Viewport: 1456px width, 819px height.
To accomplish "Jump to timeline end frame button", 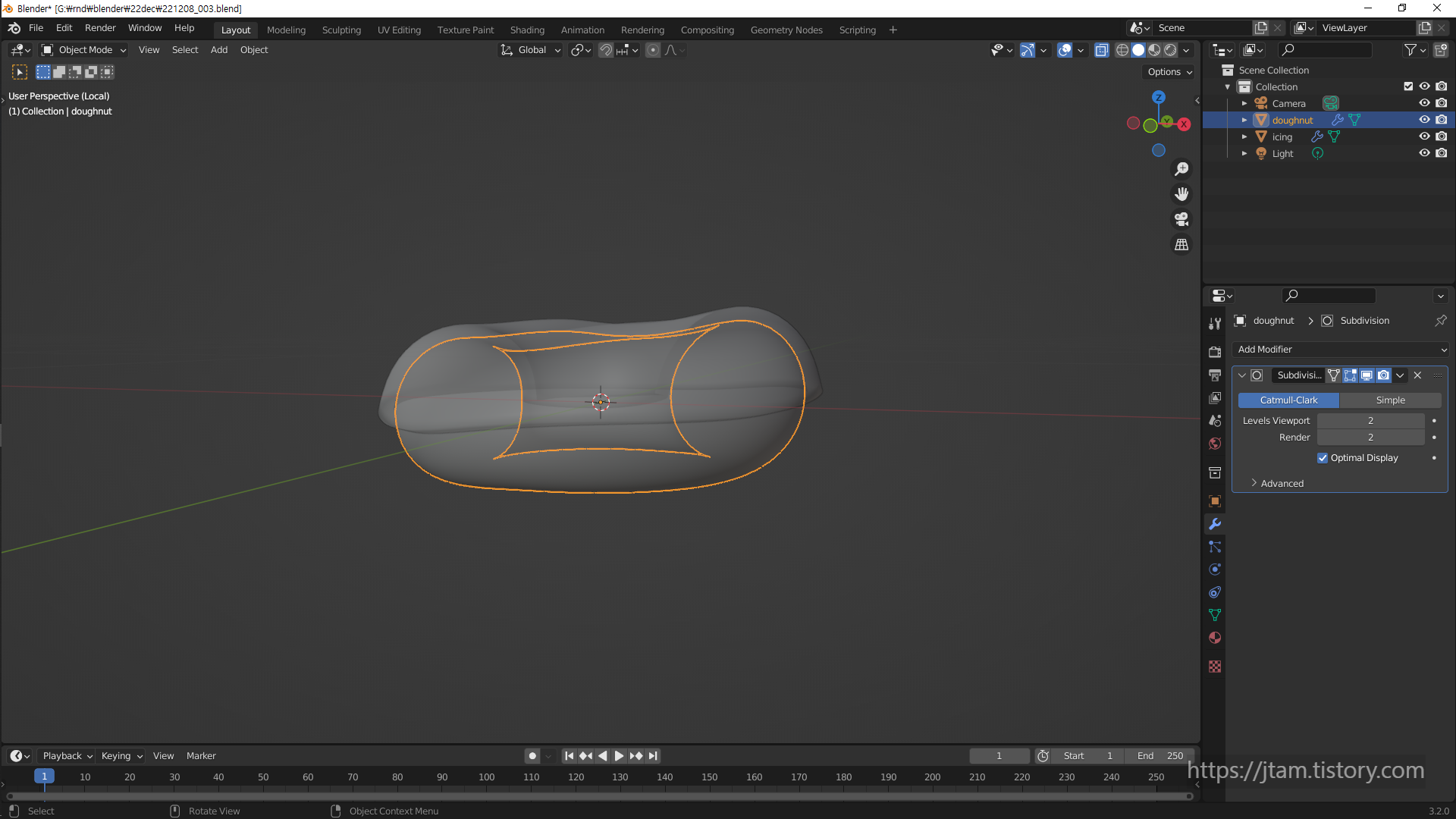I will coord(653,755).
